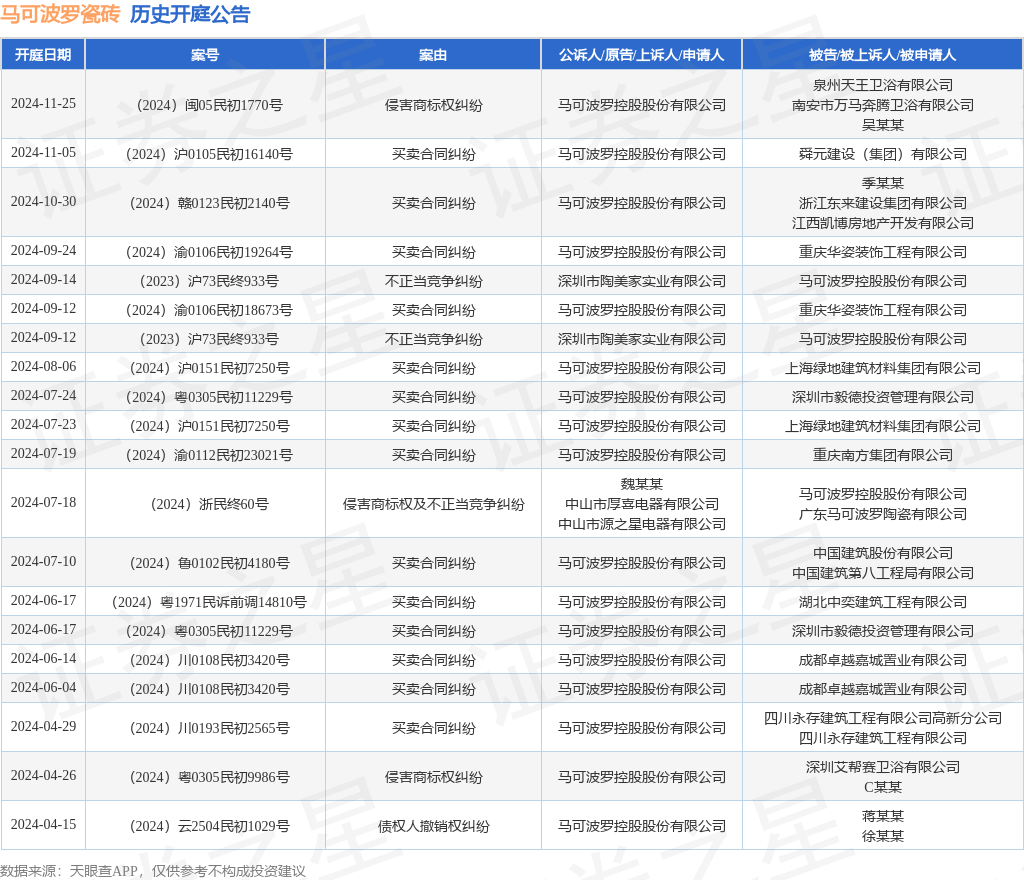The height and width of the screenshot is (880, 1024).
Task: Select date 2024-04-26
Action: tap(43, 776)
